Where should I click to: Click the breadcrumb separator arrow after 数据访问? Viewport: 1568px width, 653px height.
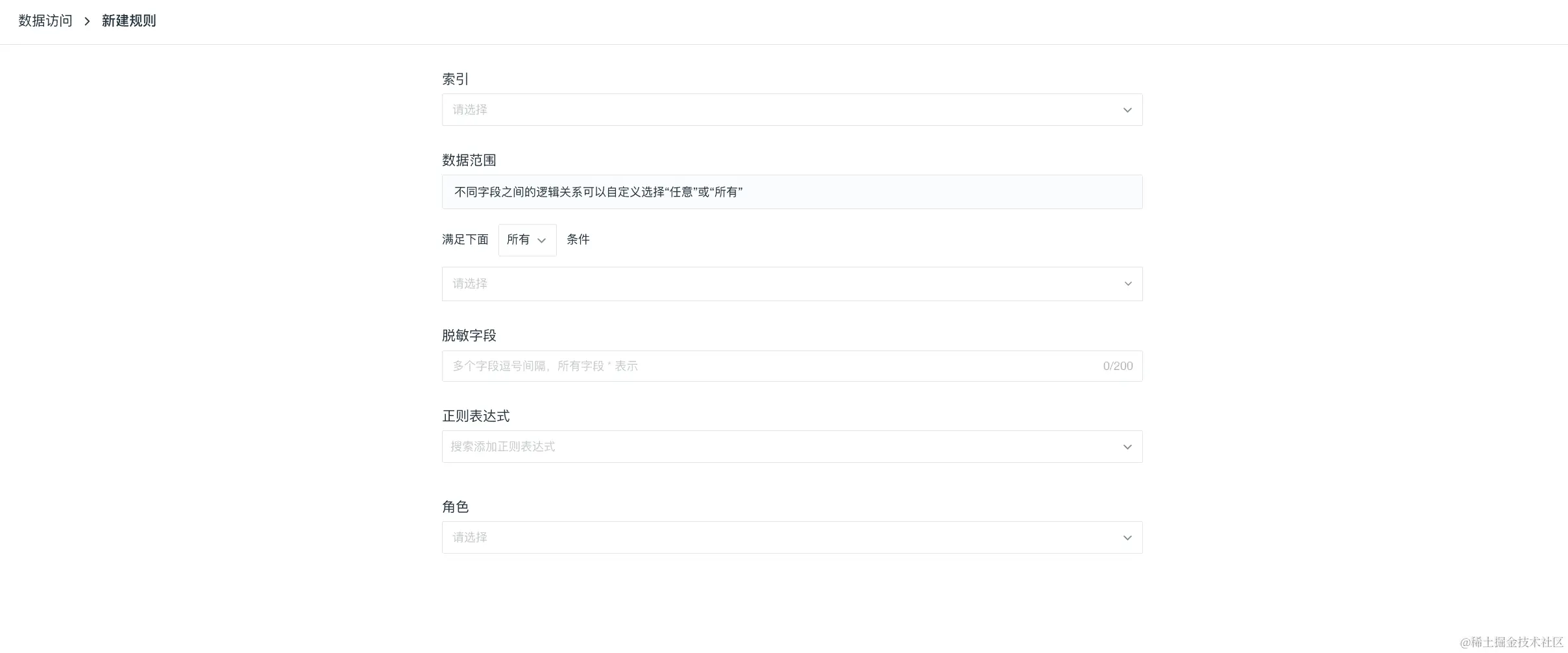[x=87, y=21]
